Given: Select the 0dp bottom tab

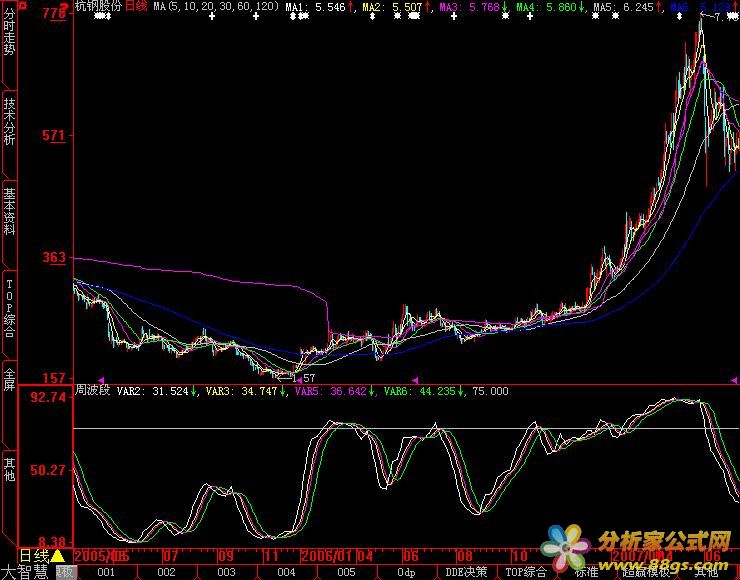Looking at the screenshot, I should point(406,572).
